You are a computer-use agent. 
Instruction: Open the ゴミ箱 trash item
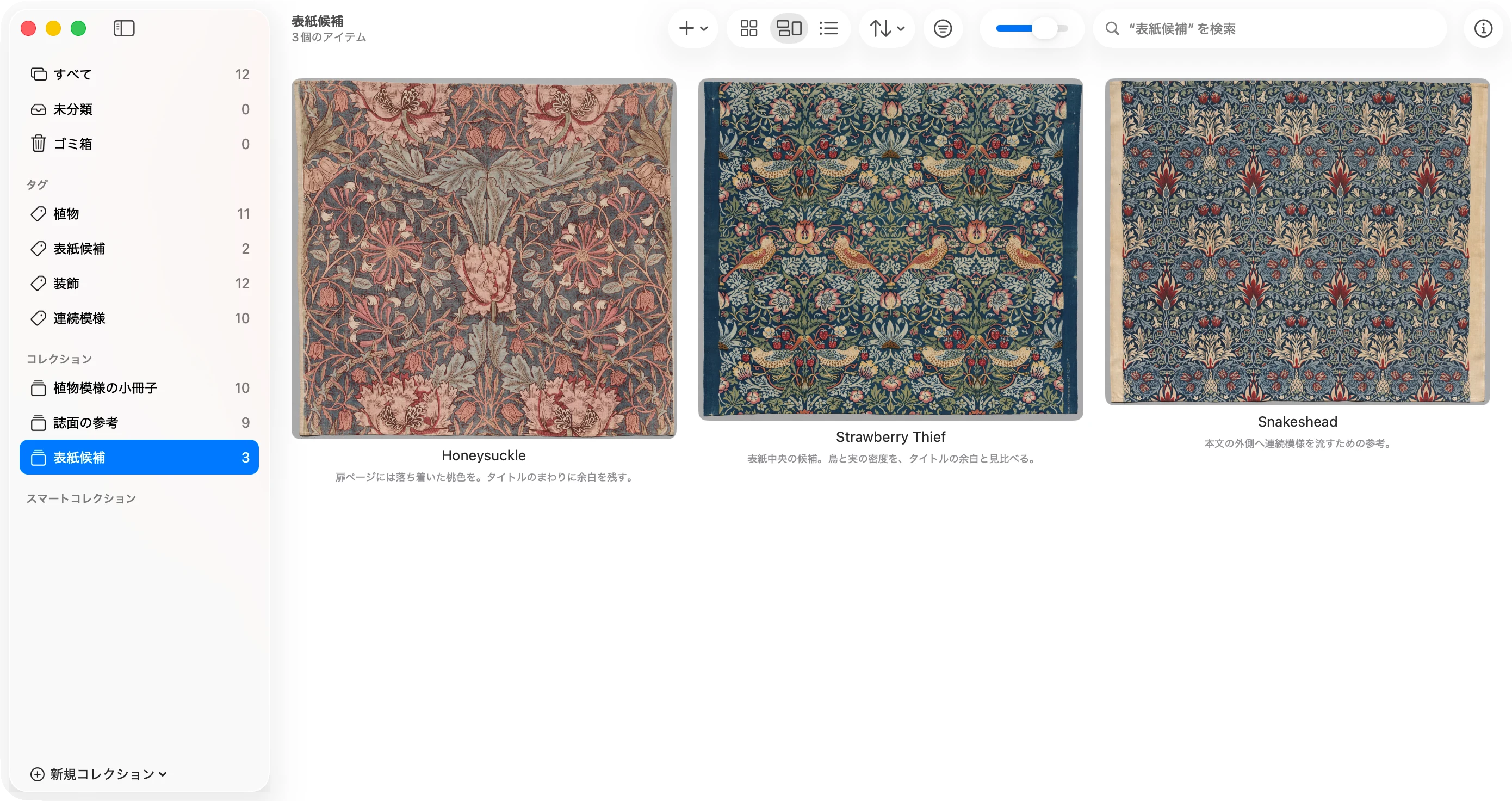tap(139, 144)
